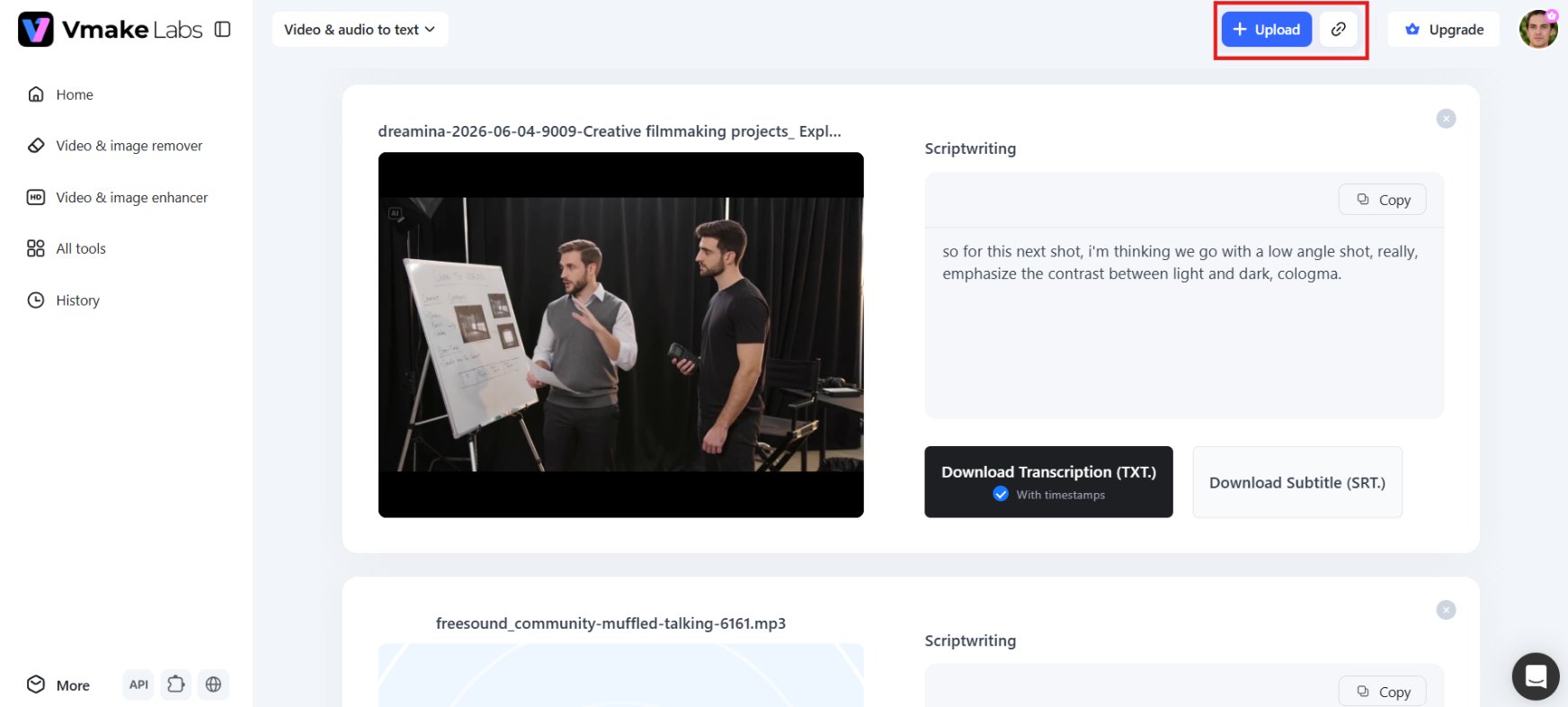
Task: Click the blue Upload button
Action: [1266, 30]
